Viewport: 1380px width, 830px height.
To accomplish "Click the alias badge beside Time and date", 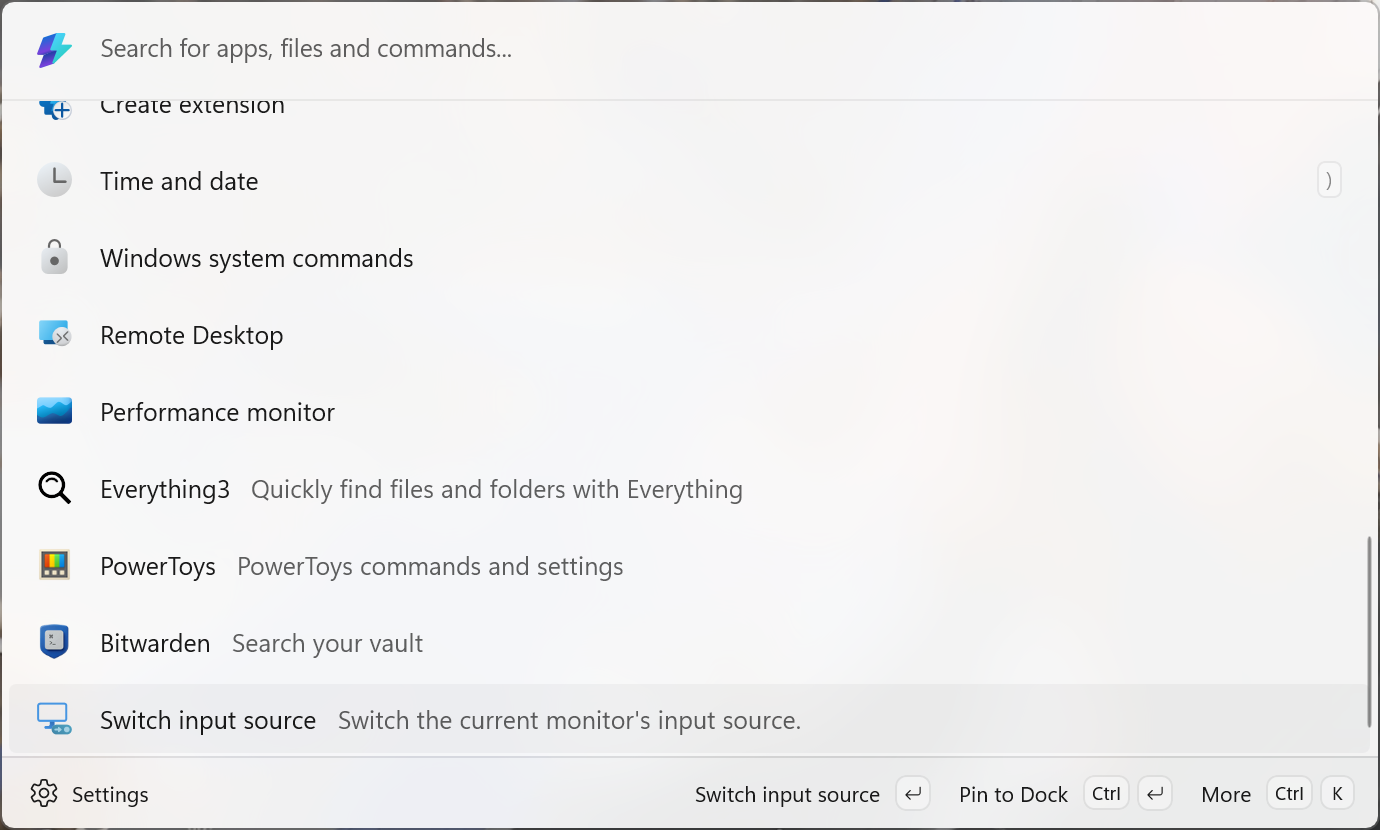I will (x=1329, y=181).
